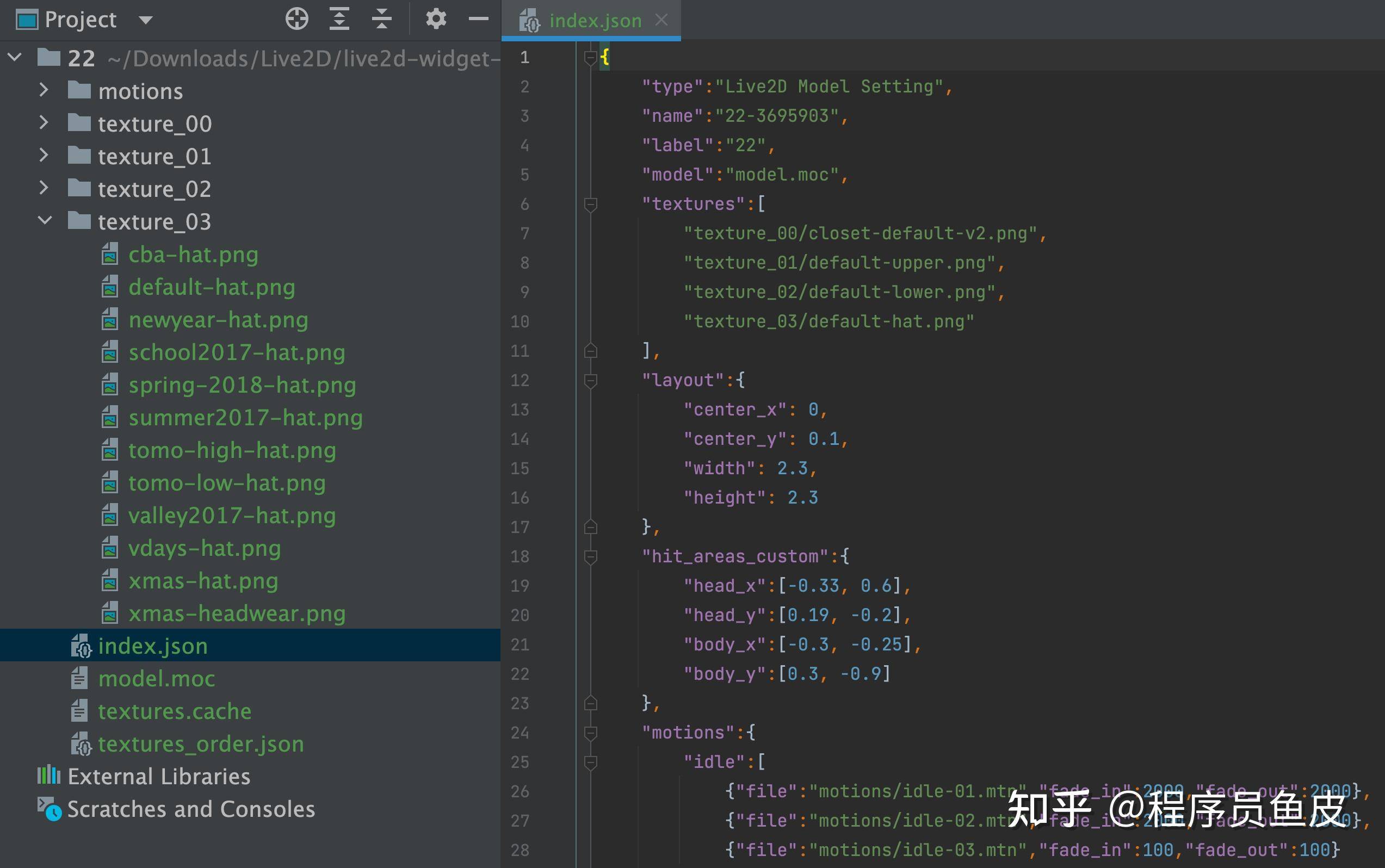Click the Project panel window icon
The image size is (1385, 868).
coord(27,20)
